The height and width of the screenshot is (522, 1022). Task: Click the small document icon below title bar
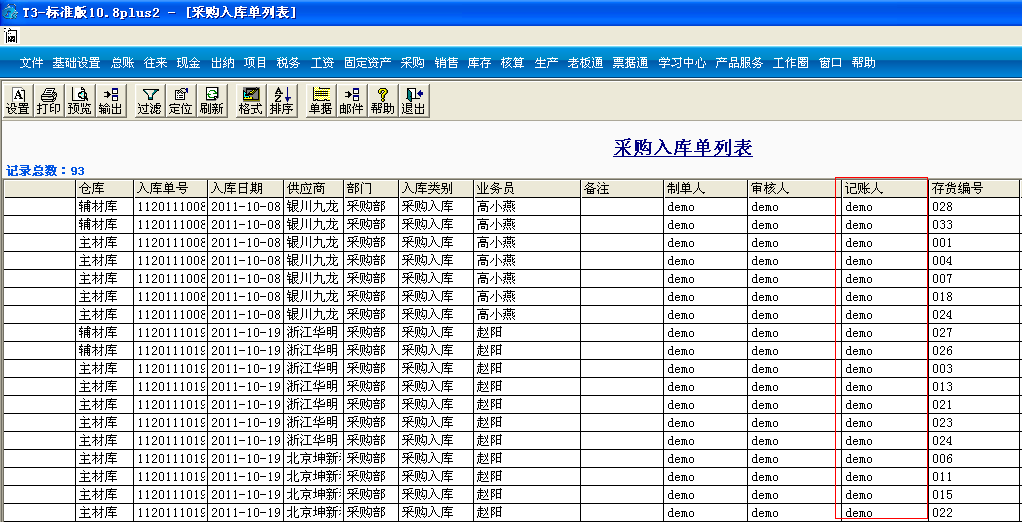coord(11,35)
